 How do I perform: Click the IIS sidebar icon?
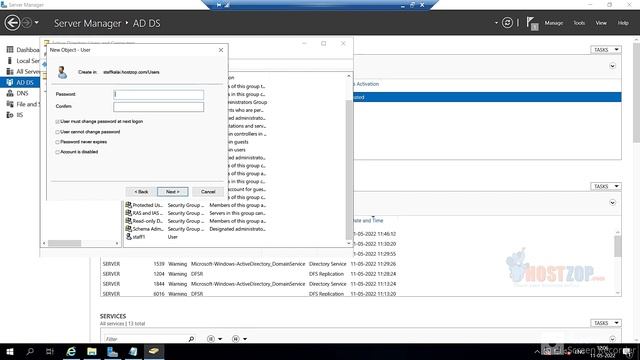pyautogui.click(x=10, y=115)
